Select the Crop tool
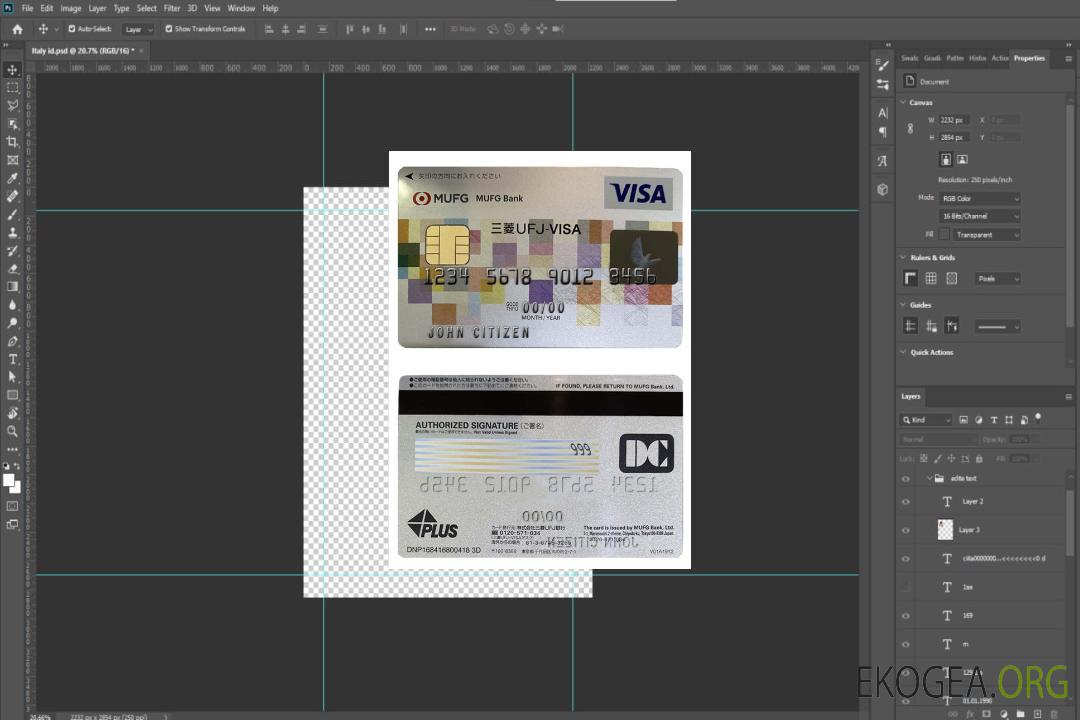The image size is (1080, 720). (12, 142)
